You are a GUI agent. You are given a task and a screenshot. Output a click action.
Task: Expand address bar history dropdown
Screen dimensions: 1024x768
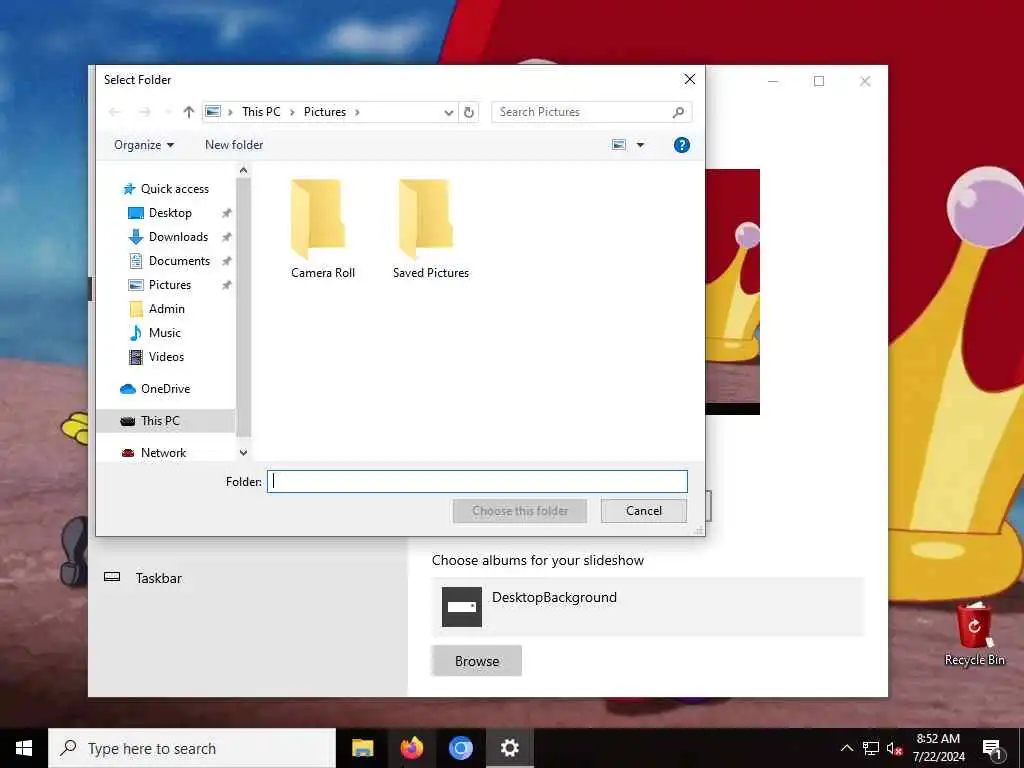tap(449, 112)
